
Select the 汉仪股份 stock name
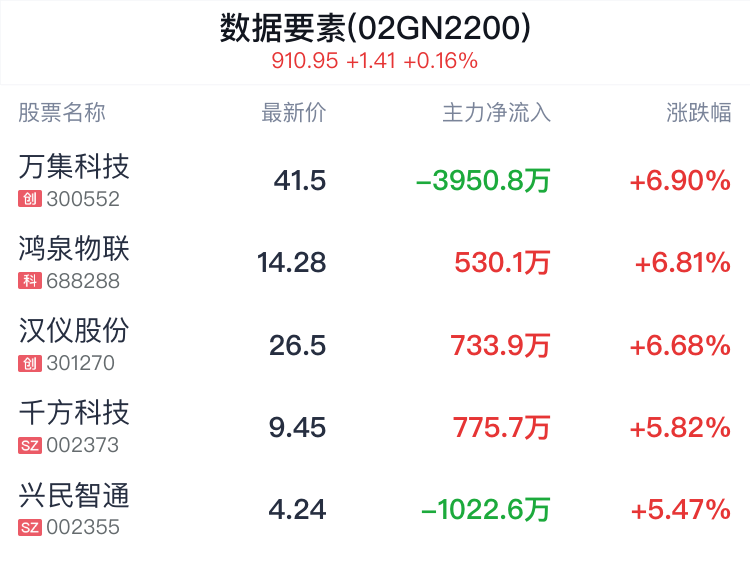point(74,331)
